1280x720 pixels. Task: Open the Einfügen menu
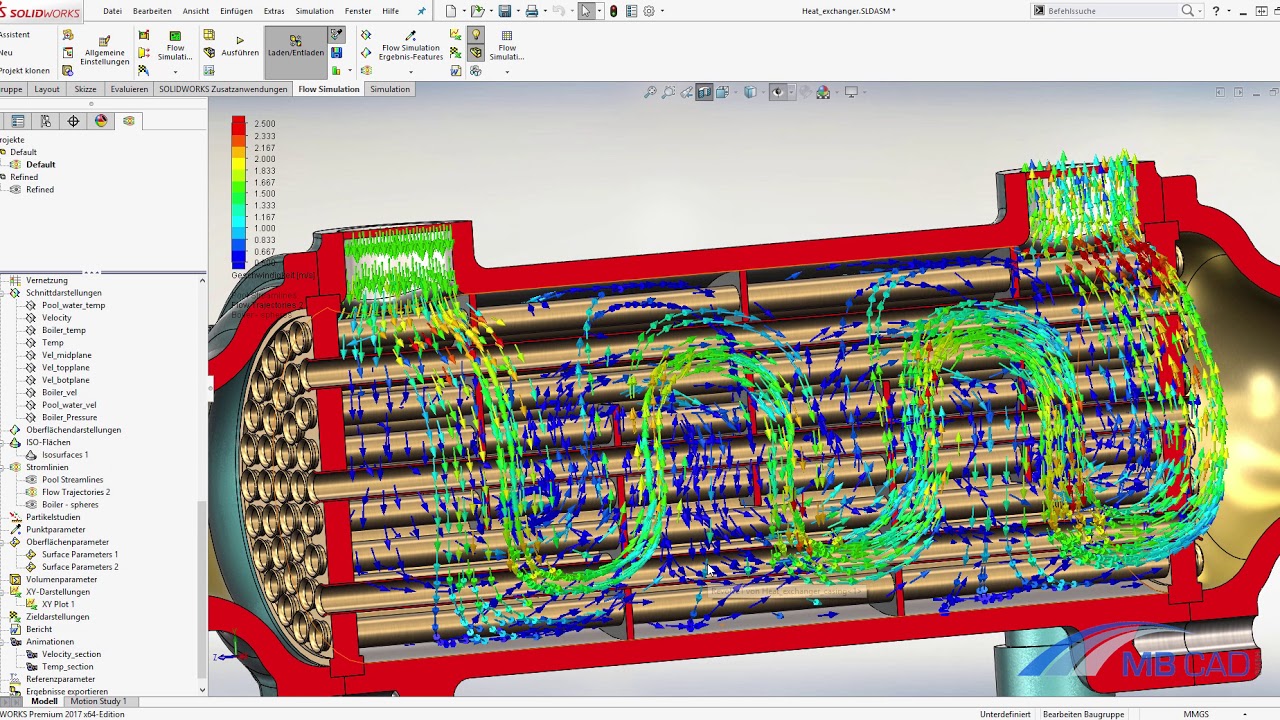pyautogui.click(x=236, y=11)
